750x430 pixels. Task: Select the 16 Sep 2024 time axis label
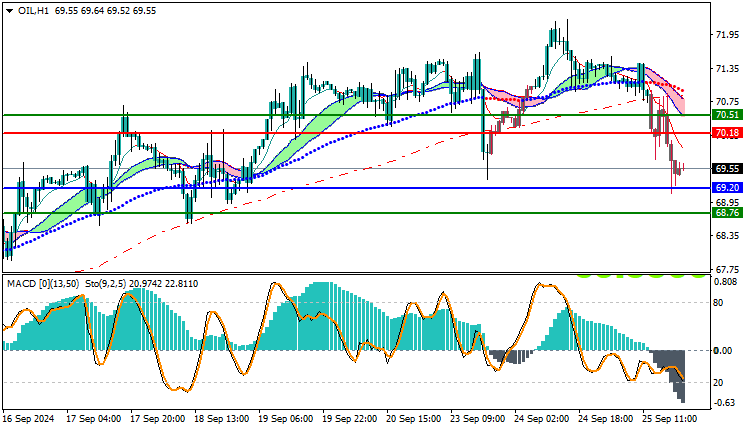click(28, 419)
